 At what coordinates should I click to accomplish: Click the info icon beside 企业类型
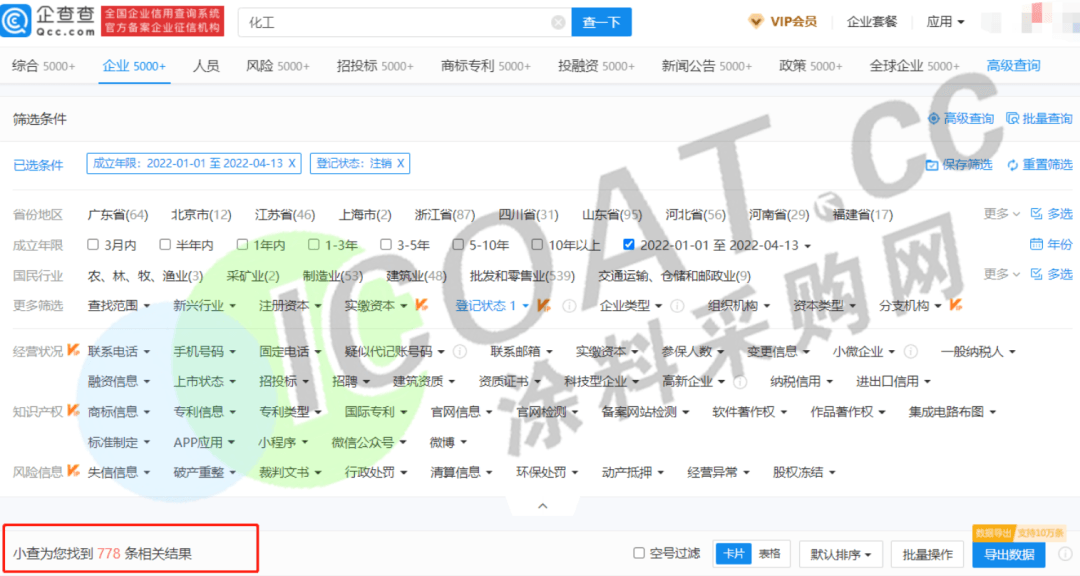(x=677, y=306)
